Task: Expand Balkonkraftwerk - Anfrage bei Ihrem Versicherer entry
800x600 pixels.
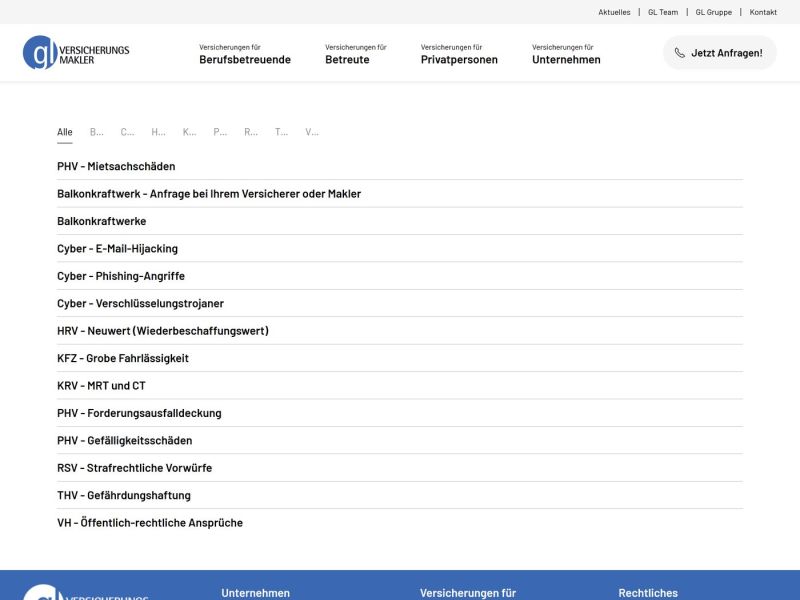Action: tap(400, 194)
